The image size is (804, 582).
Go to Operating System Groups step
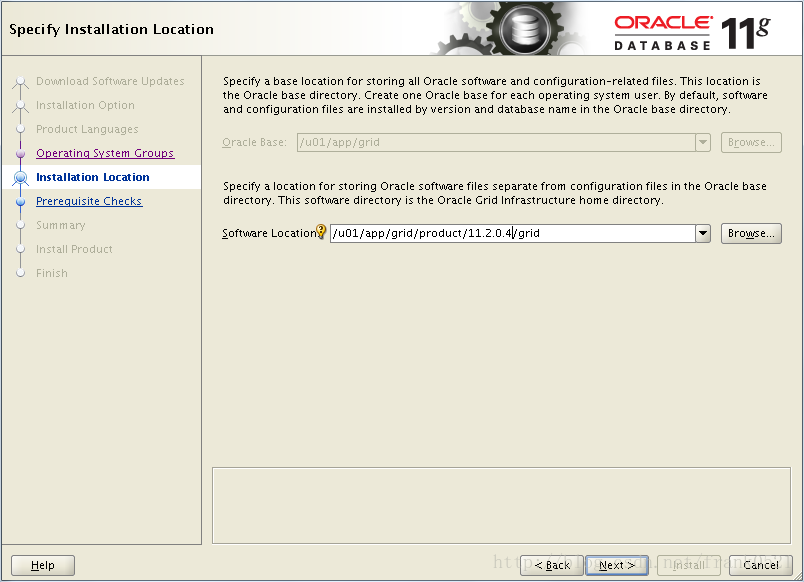[x=105, y=153]
